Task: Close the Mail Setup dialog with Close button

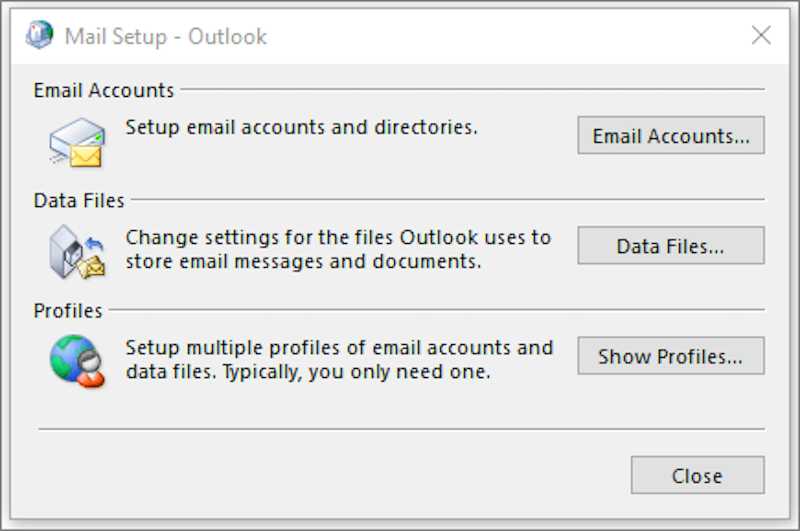Action: point(697,475)
